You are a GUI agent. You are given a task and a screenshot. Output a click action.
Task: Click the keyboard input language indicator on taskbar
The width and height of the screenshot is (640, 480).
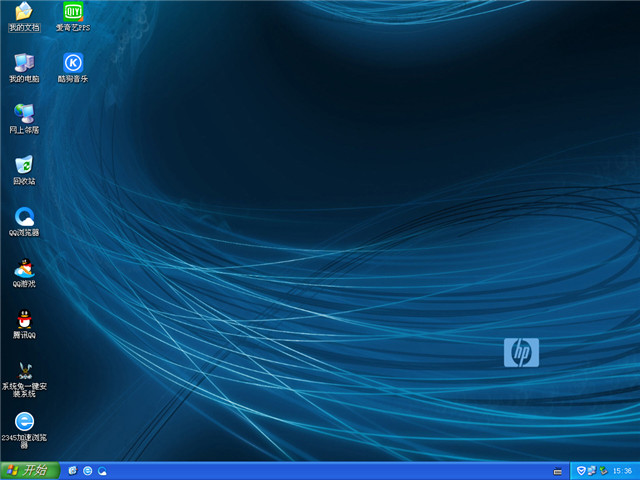[557, 470]
